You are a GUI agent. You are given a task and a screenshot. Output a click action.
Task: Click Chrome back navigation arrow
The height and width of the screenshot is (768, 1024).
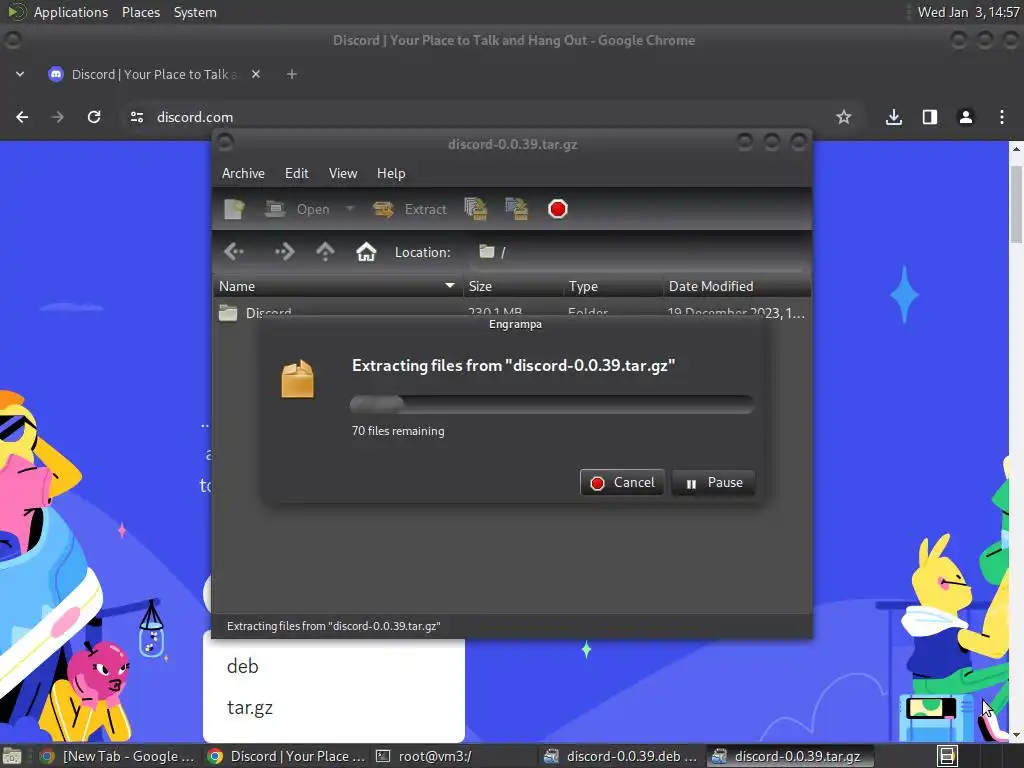22,117
